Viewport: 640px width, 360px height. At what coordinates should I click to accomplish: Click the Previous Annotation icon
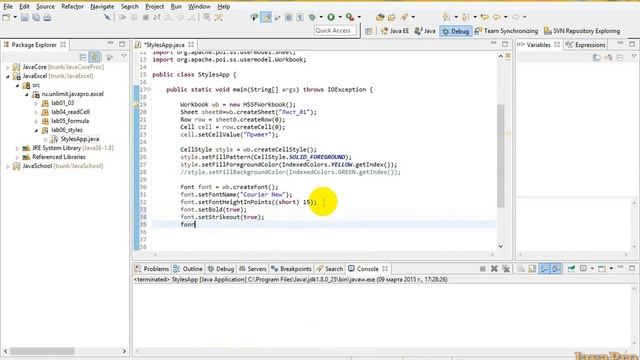point(465,17)
